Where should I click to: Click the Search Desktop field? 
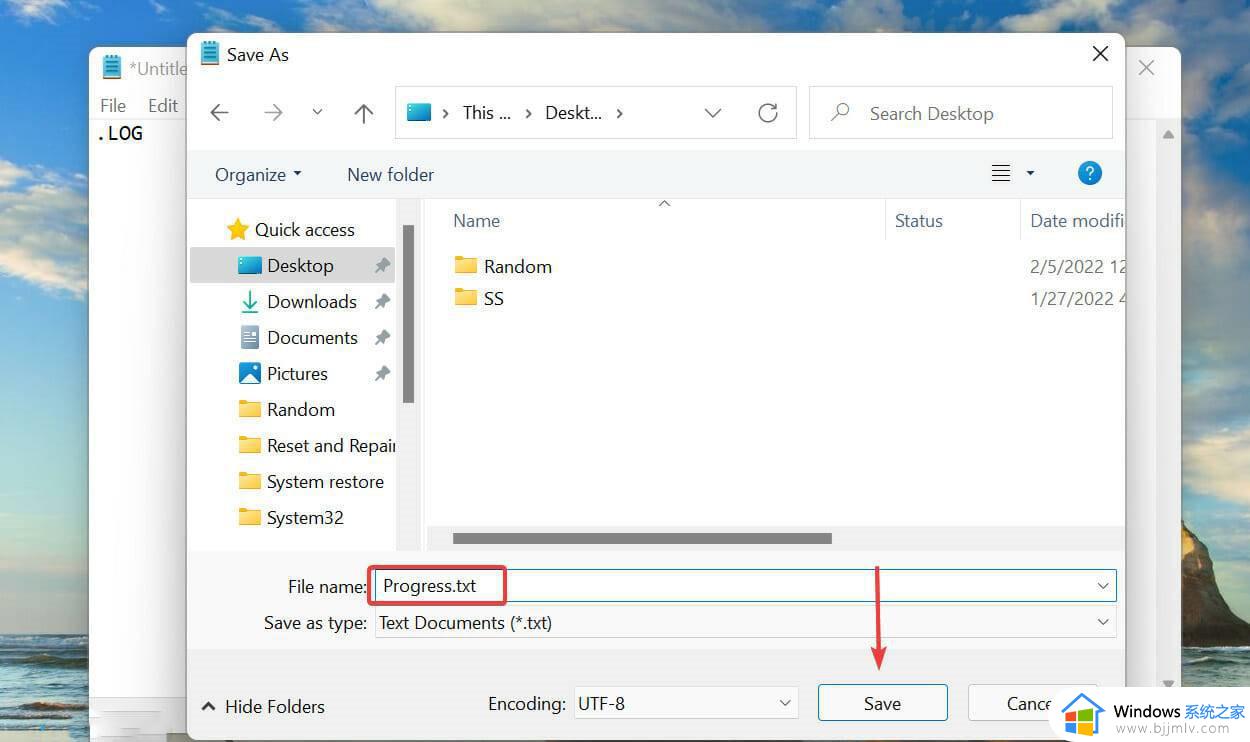961,113
